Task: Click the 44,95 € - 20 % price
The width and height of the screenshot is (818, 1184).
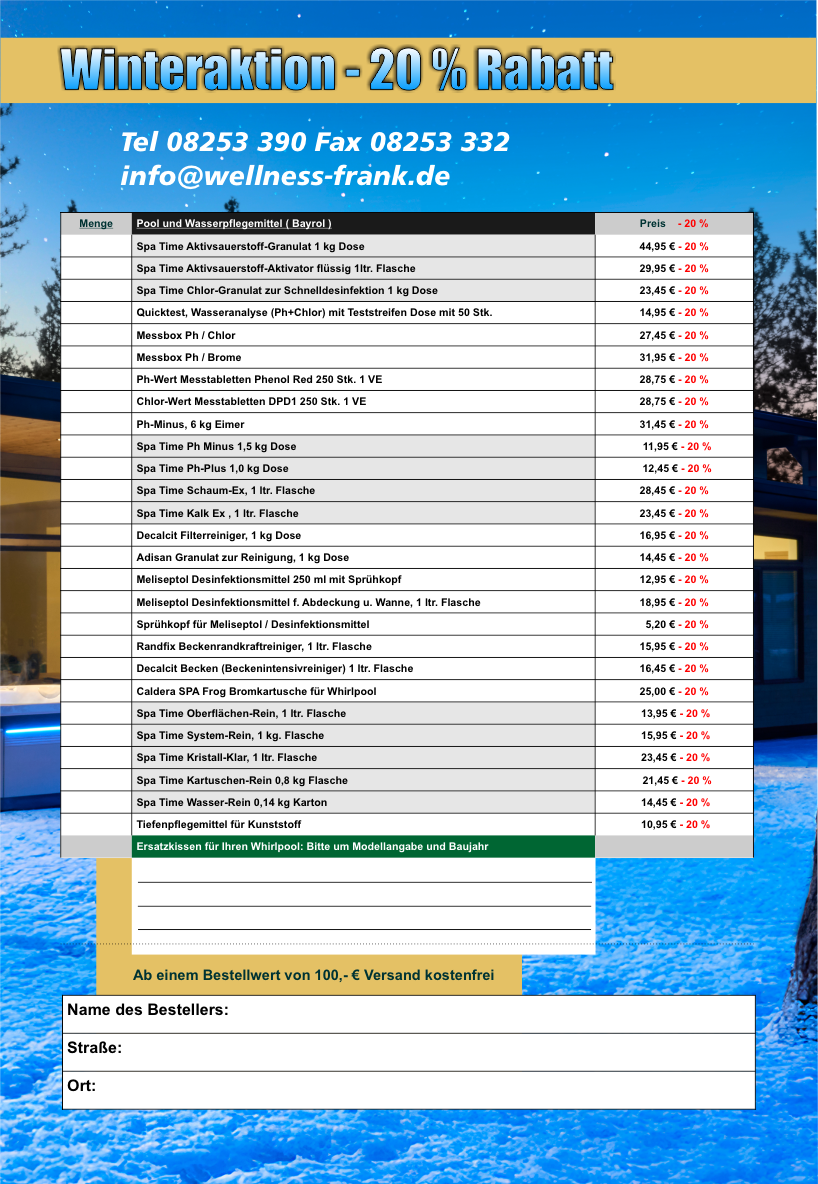Action: (674, 246)
